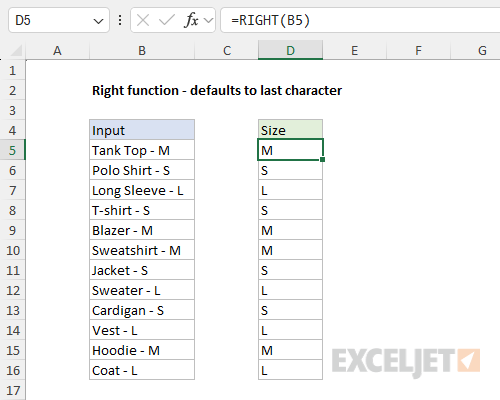The width and height of the screenshot is (500, 400).
Task: Select row 9 header
Action: point(13,230)
